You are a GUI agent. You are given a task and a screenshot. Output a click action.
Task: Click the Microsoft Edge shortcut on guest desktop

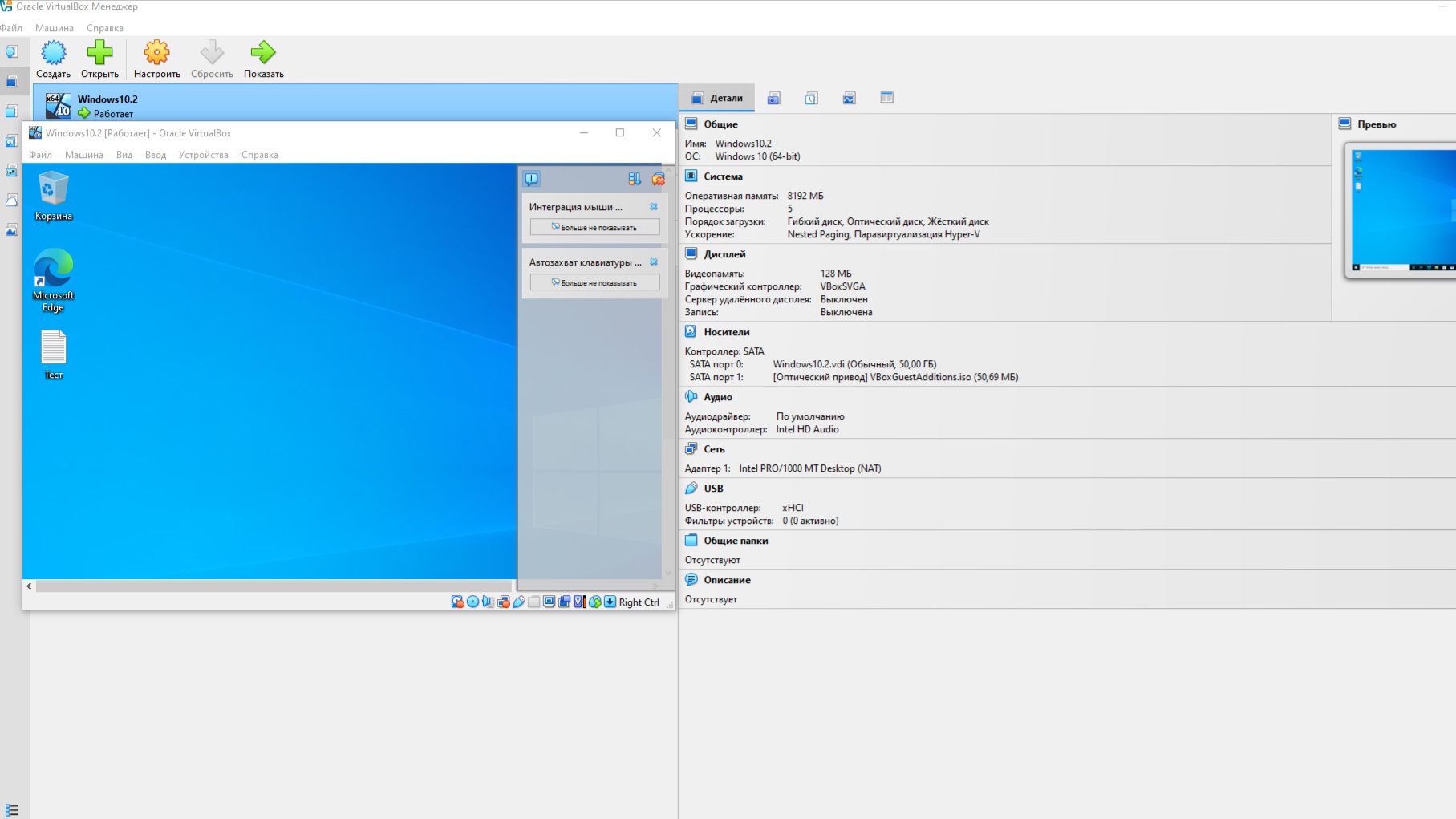[54, 280]
